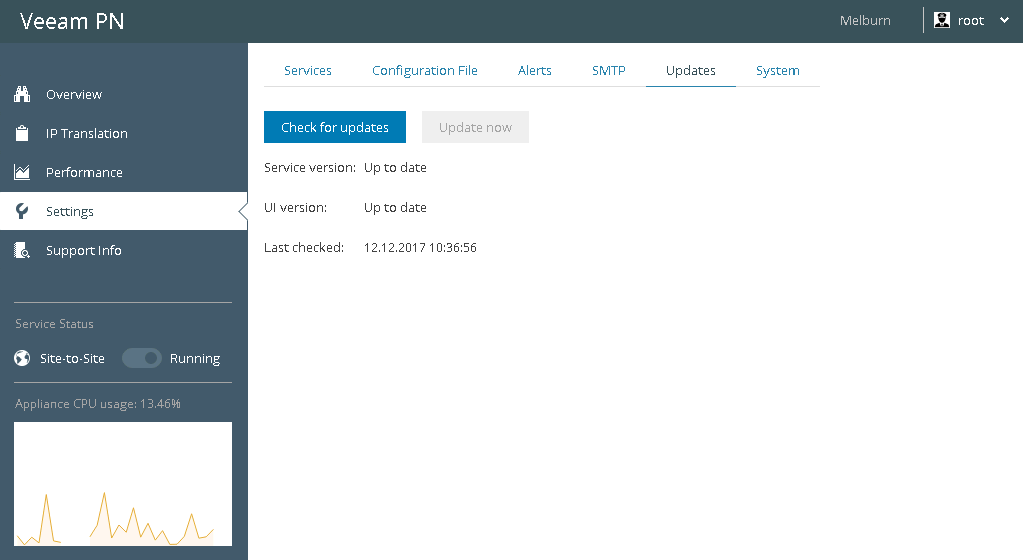Click the Melburn site name
Viewport: 1023px width, 560px height.
point(865,20)
